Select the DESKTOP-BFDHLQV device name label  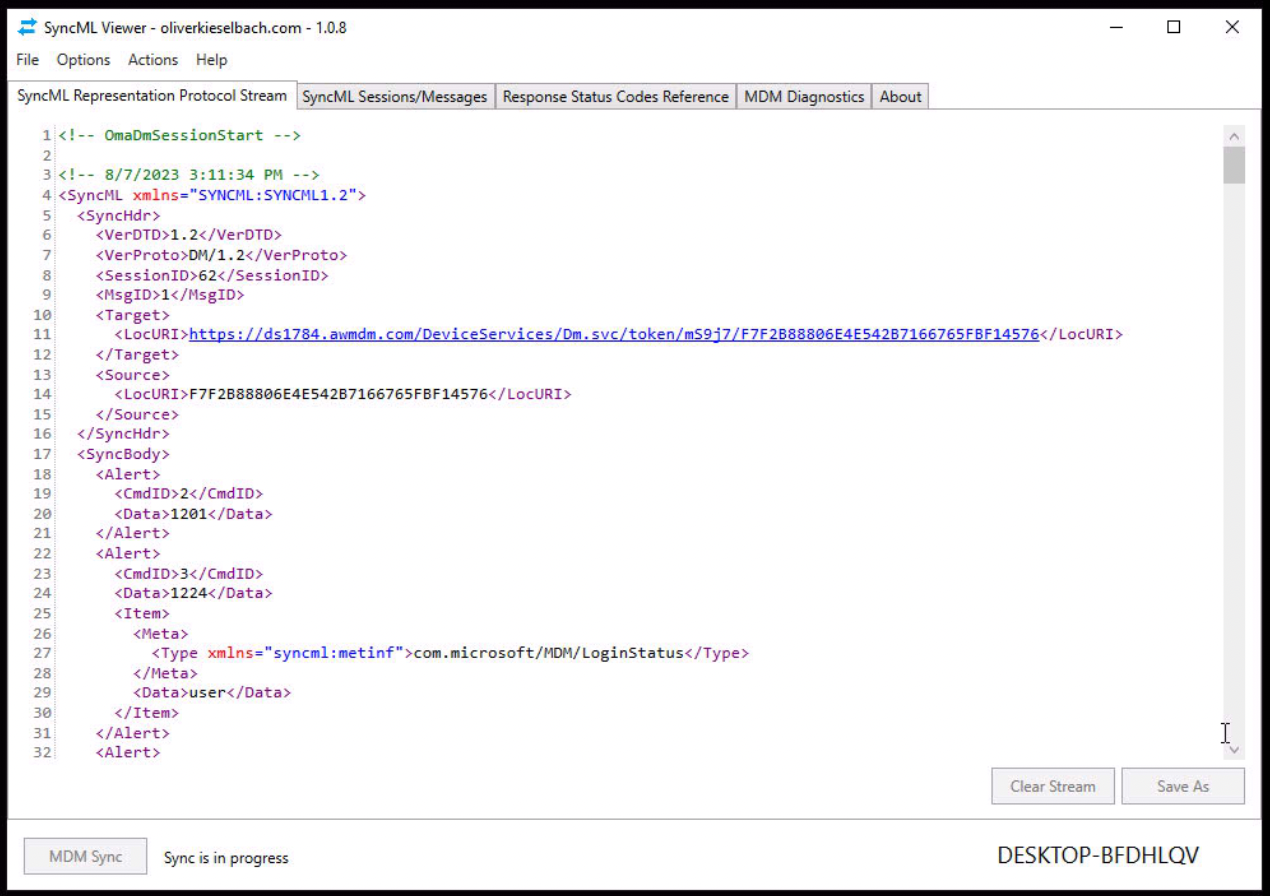click(x=1097, y=855)
